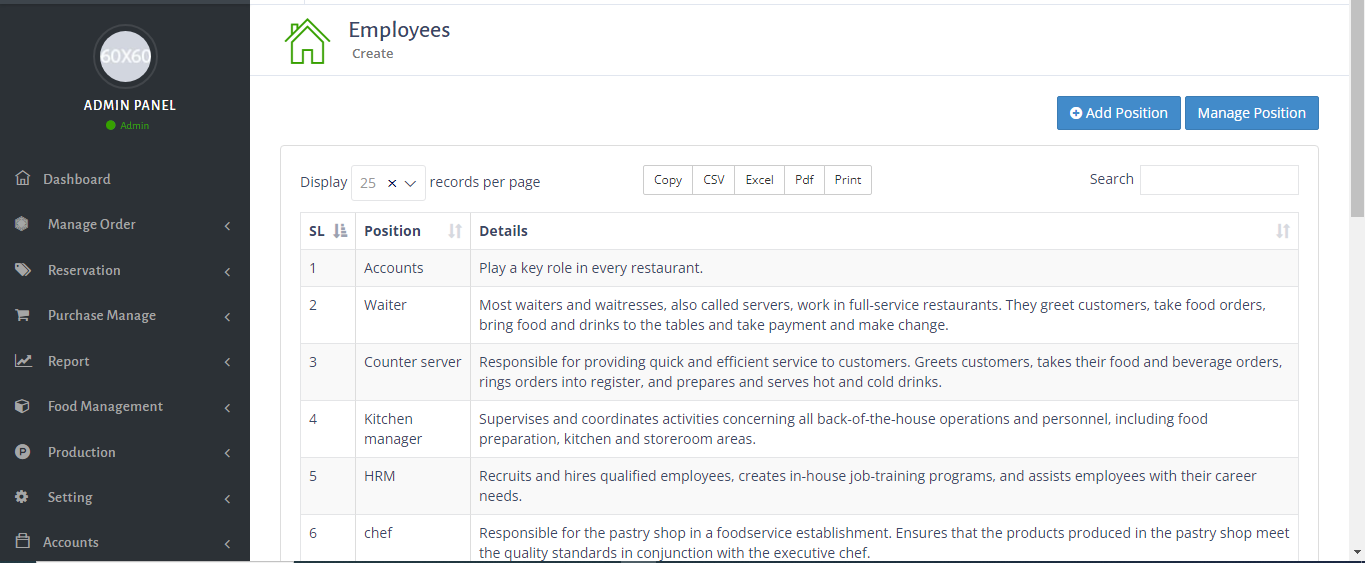Sort table by SL column
Viewport: 1365px width, 563px height.
click(328, 231)
